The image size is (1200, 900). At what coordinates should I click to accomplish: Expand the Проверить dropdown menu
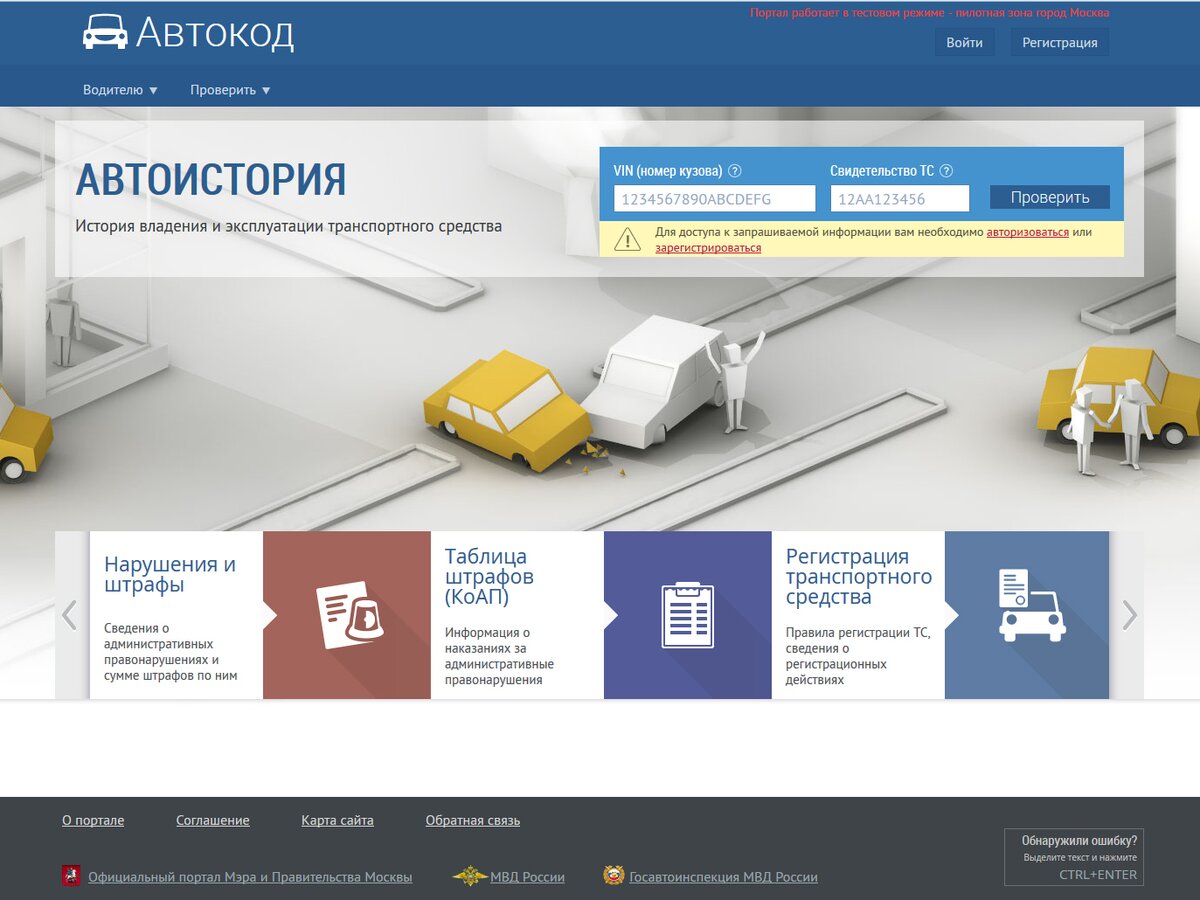230,90
